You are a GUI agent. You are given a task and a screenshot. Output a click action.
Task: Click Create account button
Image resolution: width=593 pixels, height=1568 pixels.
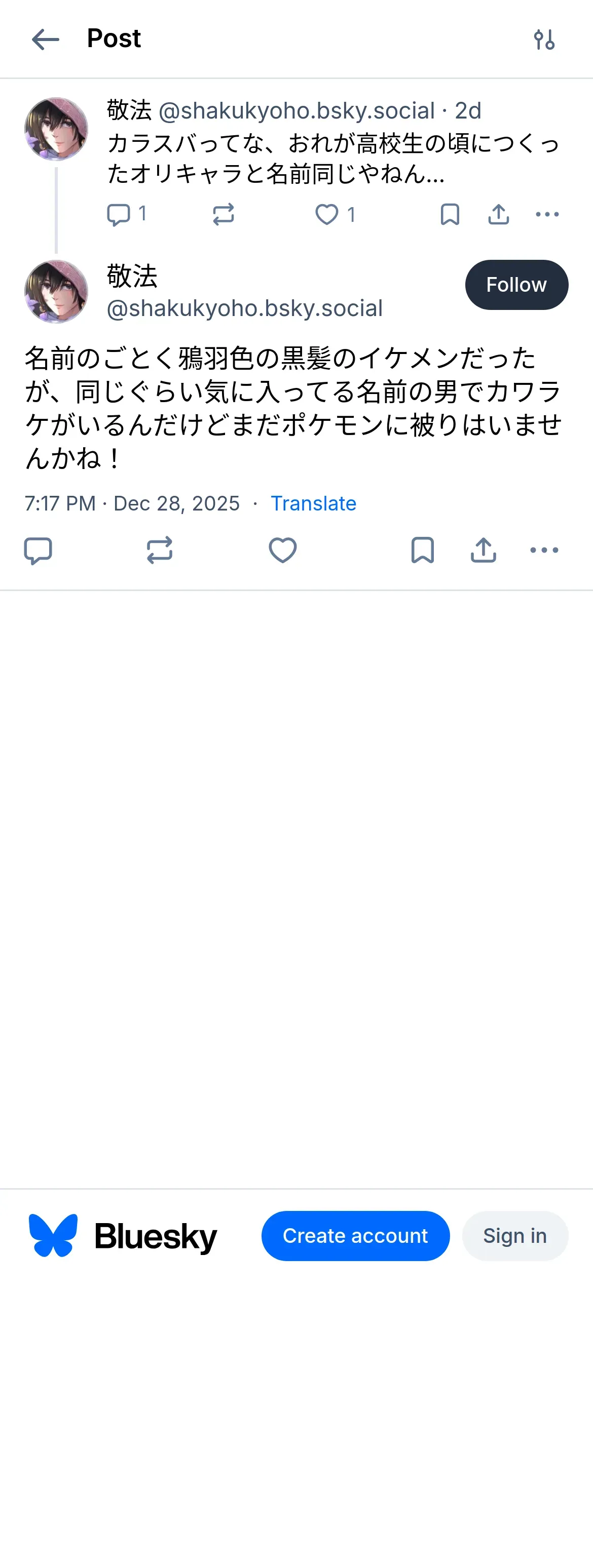(355, 1236)
